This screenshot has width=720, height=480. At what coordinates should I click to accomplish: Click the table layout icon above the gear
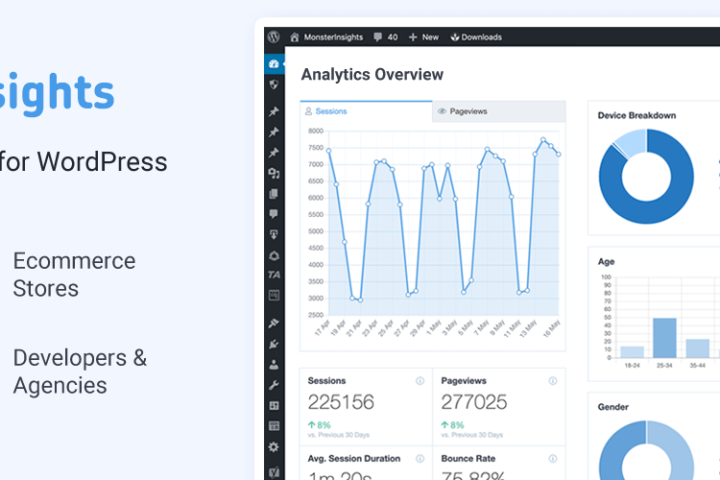(274, 426)
